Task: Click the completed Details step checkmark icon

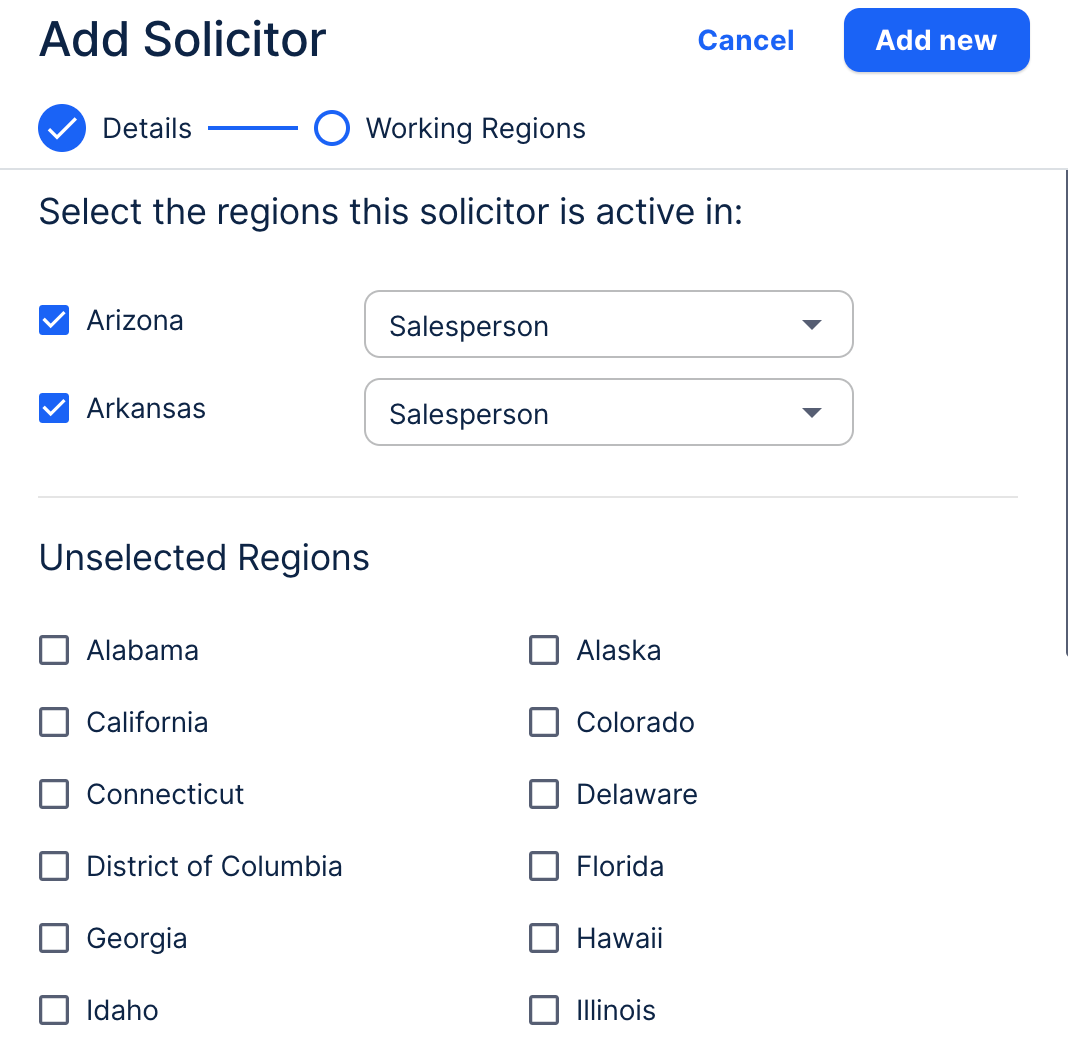Action: 62,128
